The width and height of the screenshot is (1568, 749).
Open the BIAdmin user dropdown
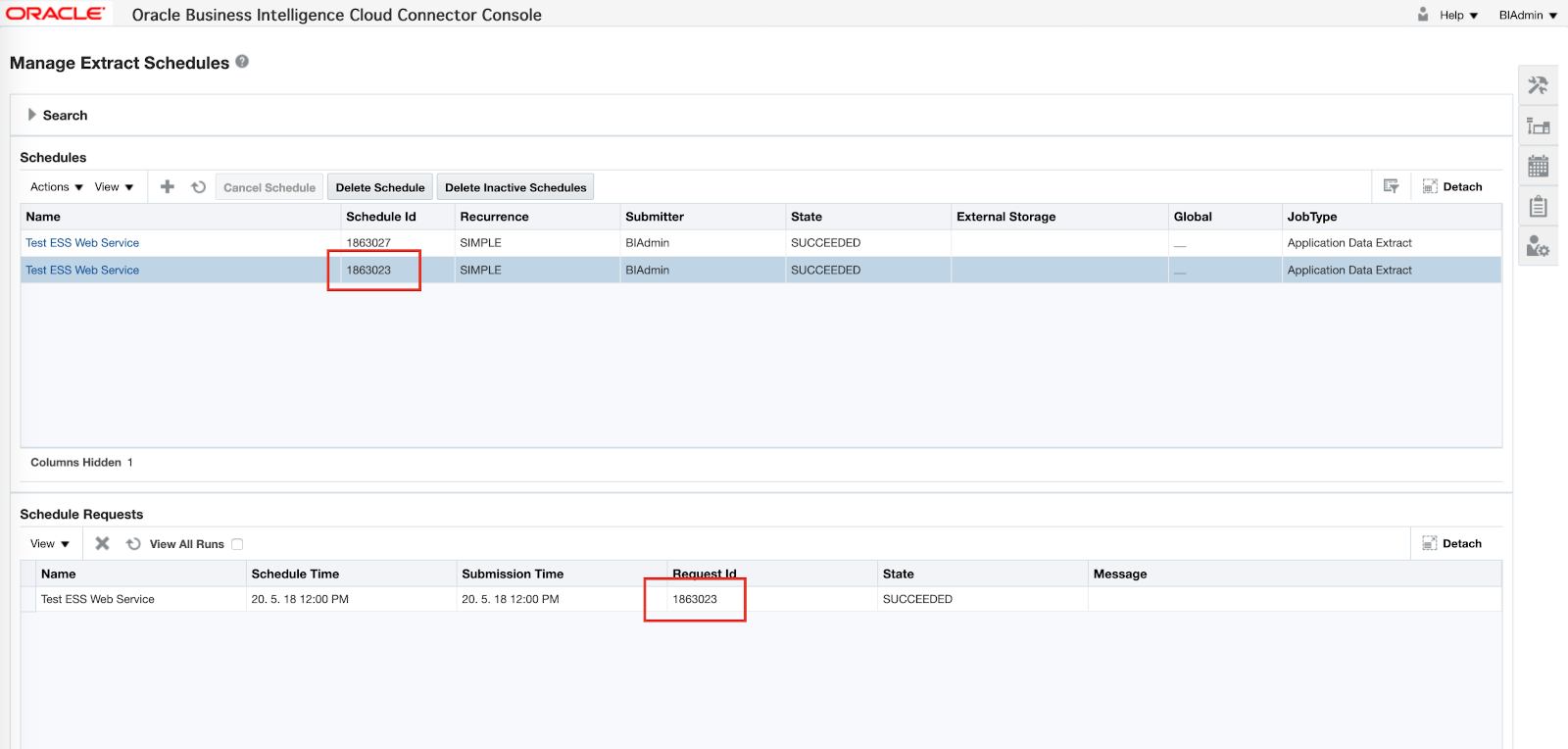click(1527, 15)
